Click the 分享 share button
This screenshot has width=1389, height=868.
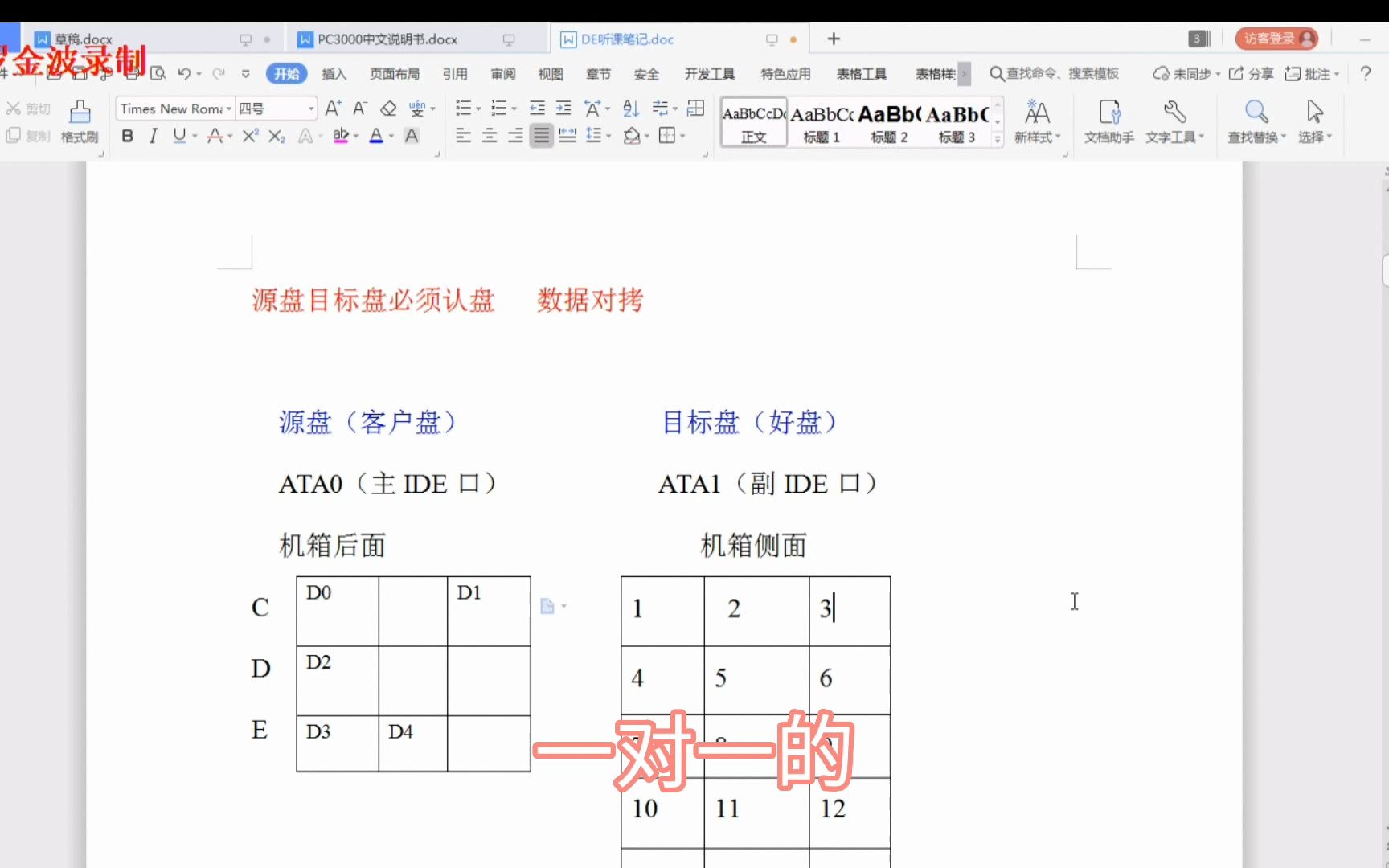pos(1252,73)
